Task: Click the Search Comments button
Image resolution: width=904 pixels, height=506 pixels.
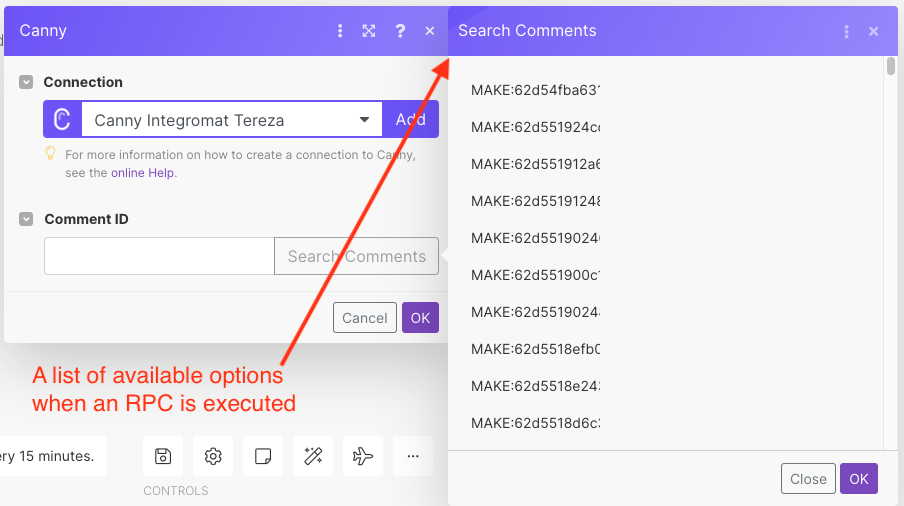Action: [356, 256]
